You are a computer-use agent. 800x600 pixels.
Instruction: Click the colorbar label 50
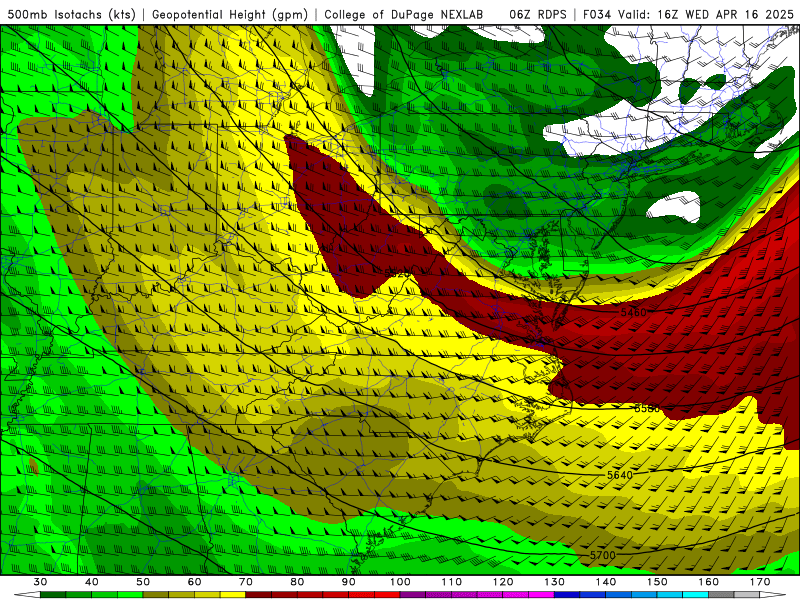(143, 582)
